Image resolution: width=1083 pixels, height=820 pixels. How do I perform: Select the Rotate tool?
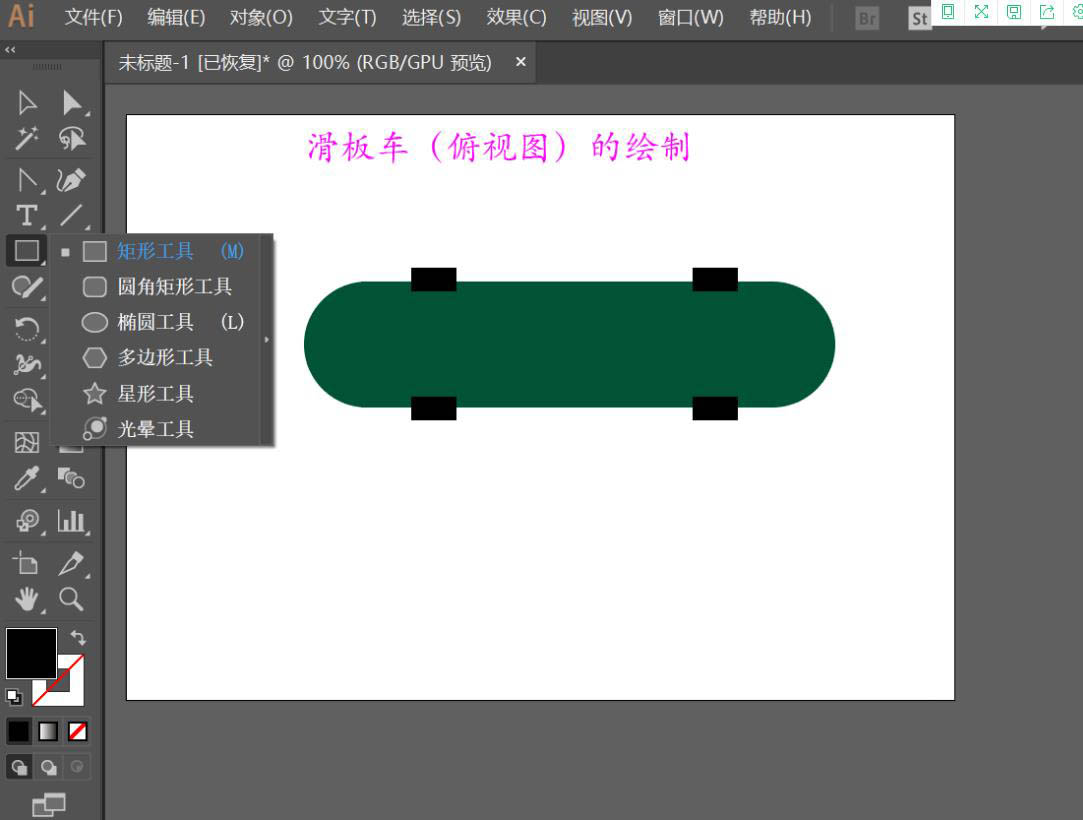(x=27, y=328)
